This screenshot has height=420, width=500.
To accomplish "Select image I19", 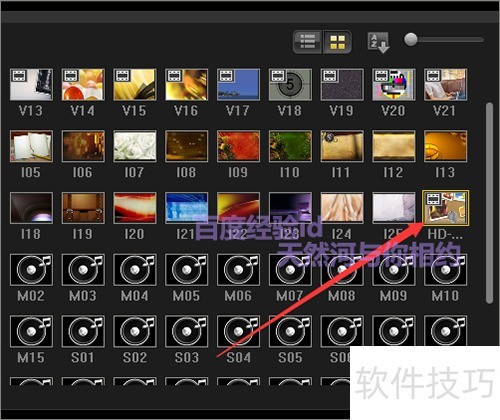I will pos(83,208).
